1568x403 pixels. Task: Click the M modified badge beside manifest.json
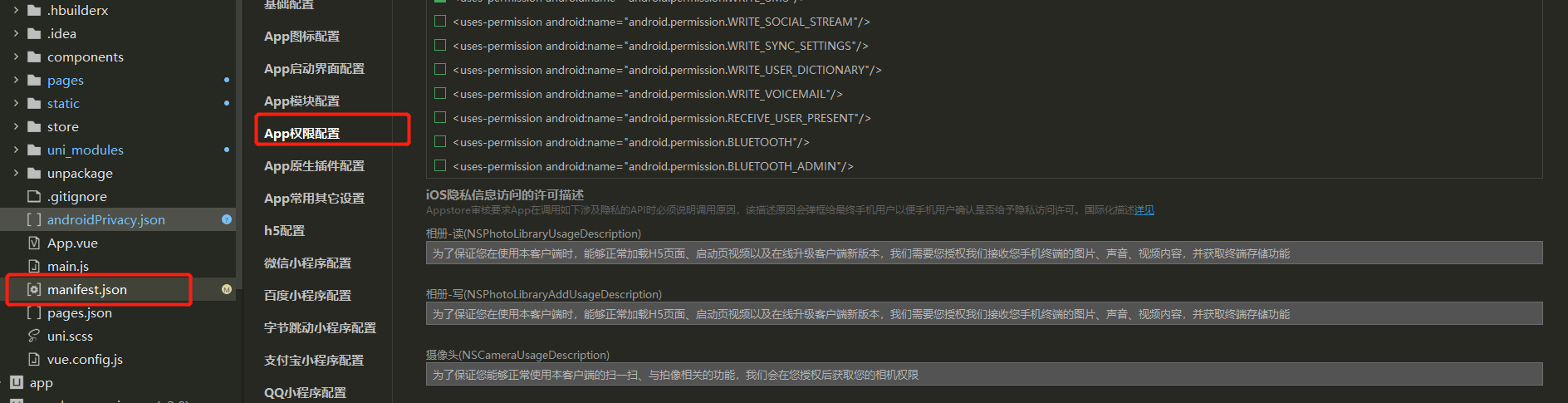[227, 289]
